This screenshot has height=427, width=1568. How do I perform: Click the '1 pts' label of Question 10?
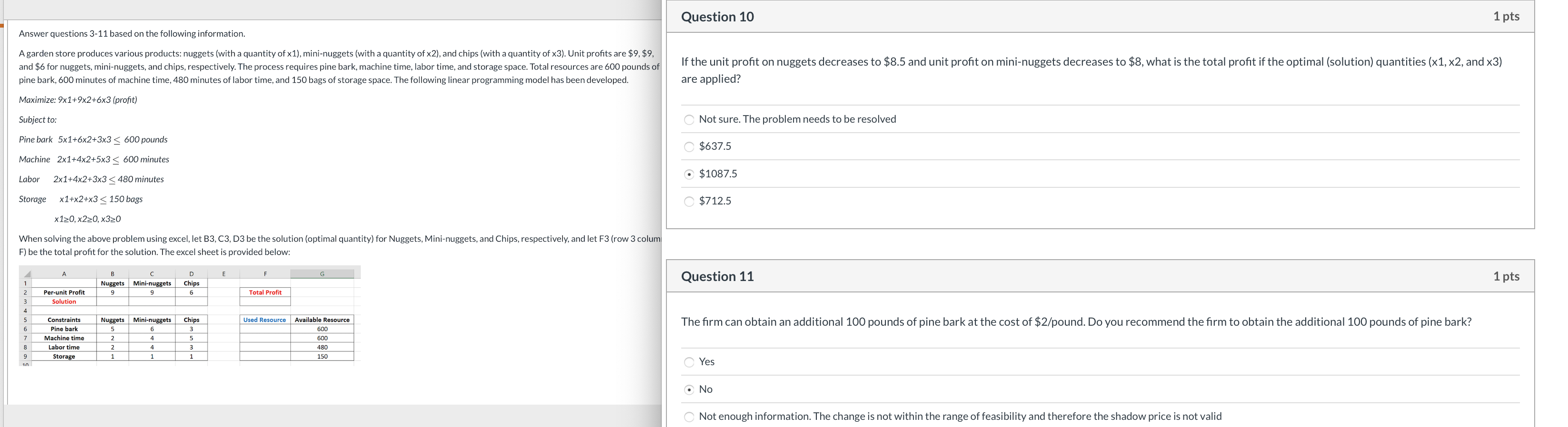click(1506, 17)
